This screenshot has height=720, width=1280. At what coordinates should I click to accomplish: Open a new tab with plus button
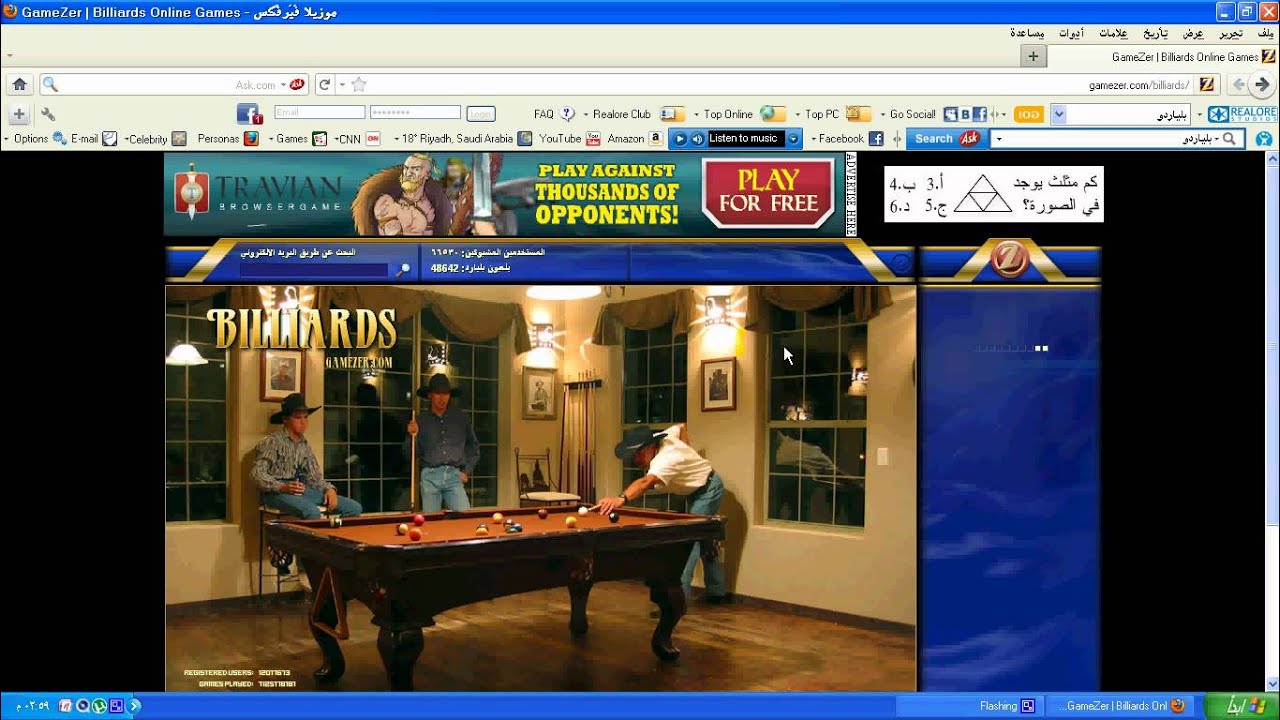[x=1033, y=57]
